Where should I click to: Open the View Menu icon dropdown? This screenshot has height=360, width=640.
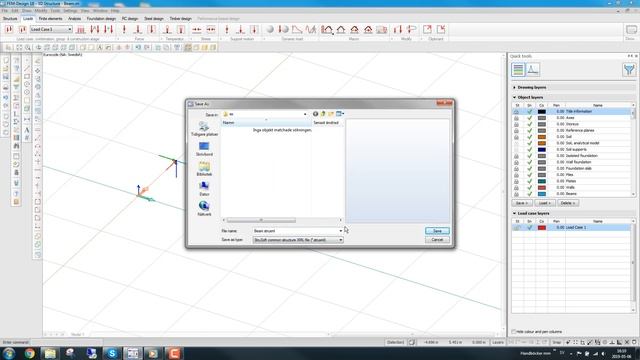point(340,114)
